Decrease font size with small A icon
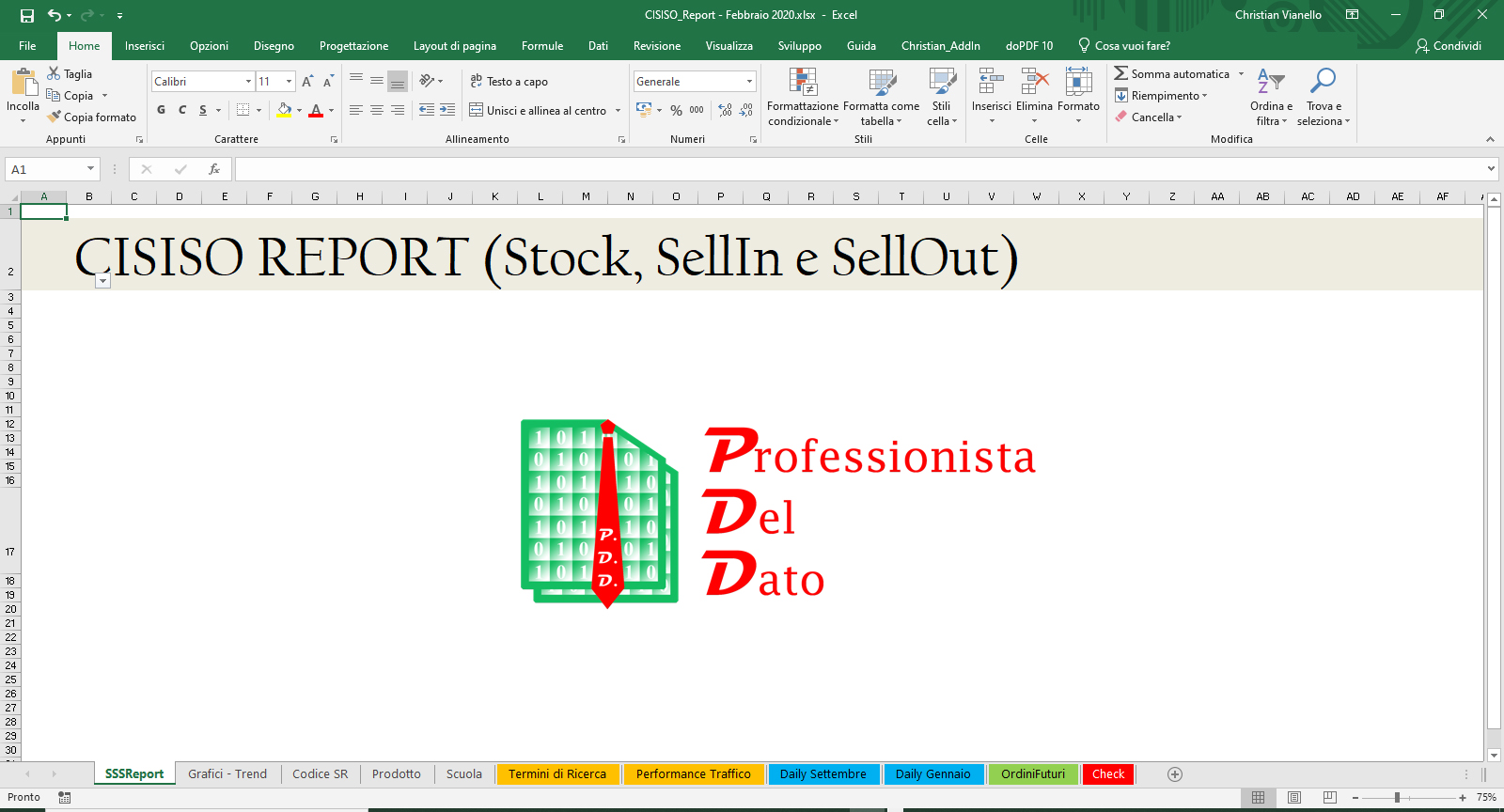Screen dimensions: 1504x812 point(328,82)
